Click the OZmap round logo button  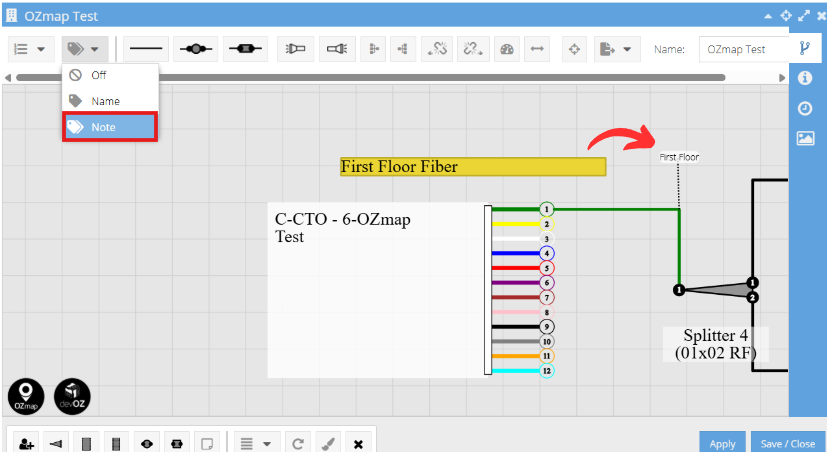26,396
